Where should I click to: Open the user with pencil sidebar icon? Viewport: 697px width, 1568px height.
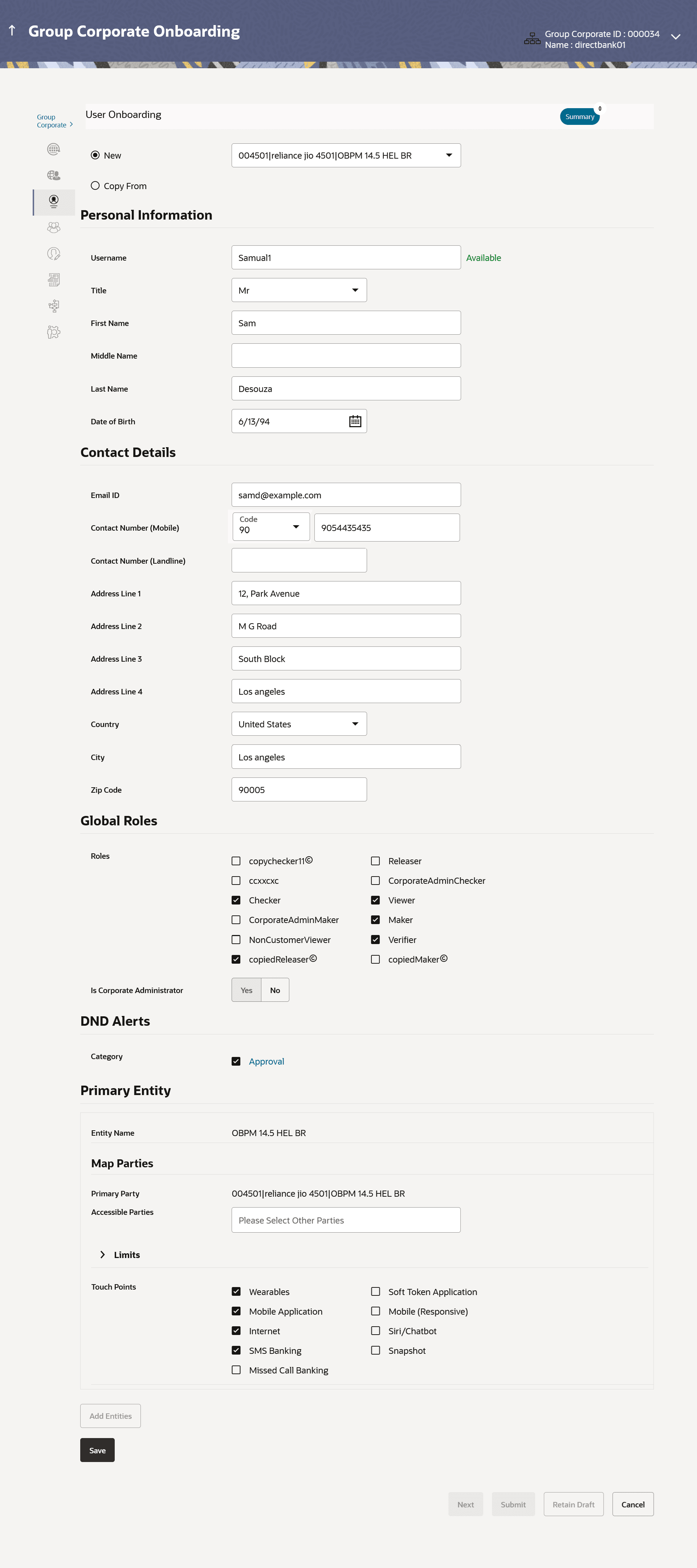click(54, 254)
